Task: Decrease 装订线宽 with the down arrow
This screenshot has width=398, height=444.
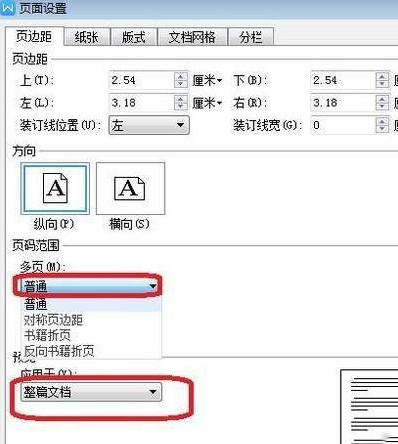Action: (382, 129)
